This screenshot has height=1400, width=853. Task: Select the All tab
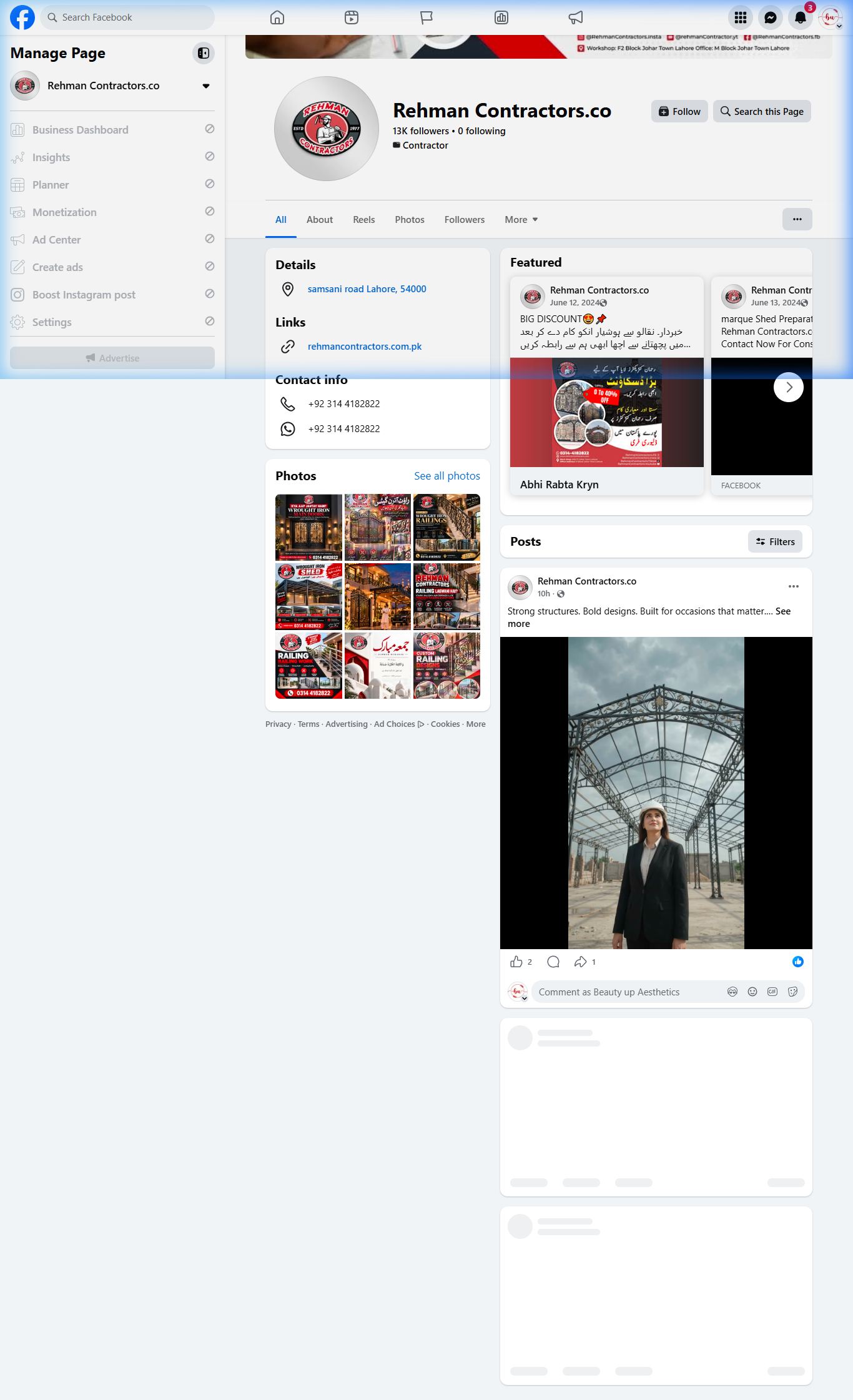(x=281, y=220)
